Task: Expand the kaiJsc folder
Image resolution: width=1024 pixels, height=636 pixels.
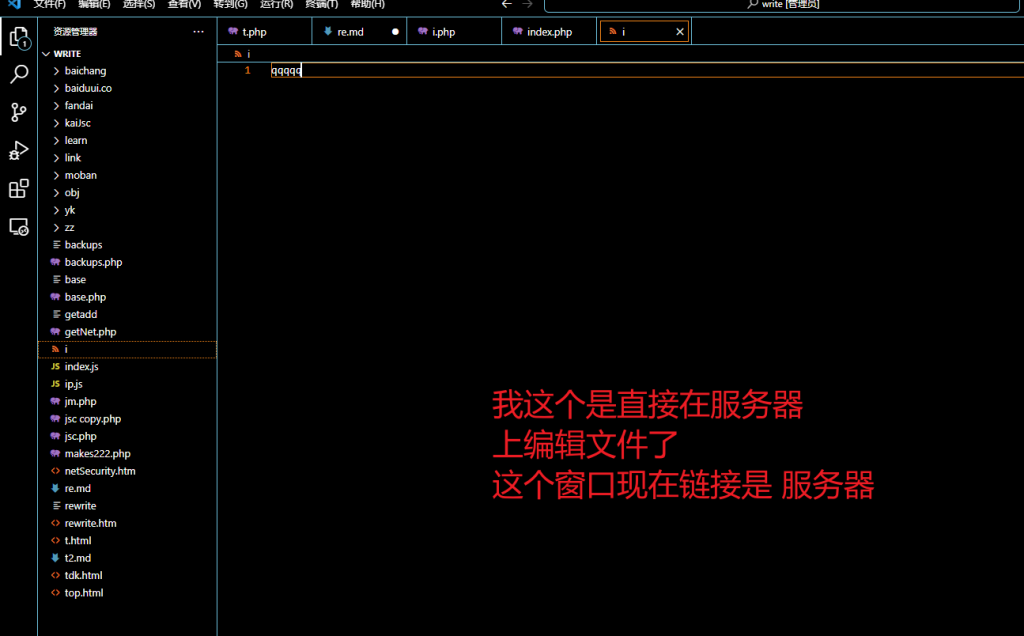Action: [x=77, y=123]
